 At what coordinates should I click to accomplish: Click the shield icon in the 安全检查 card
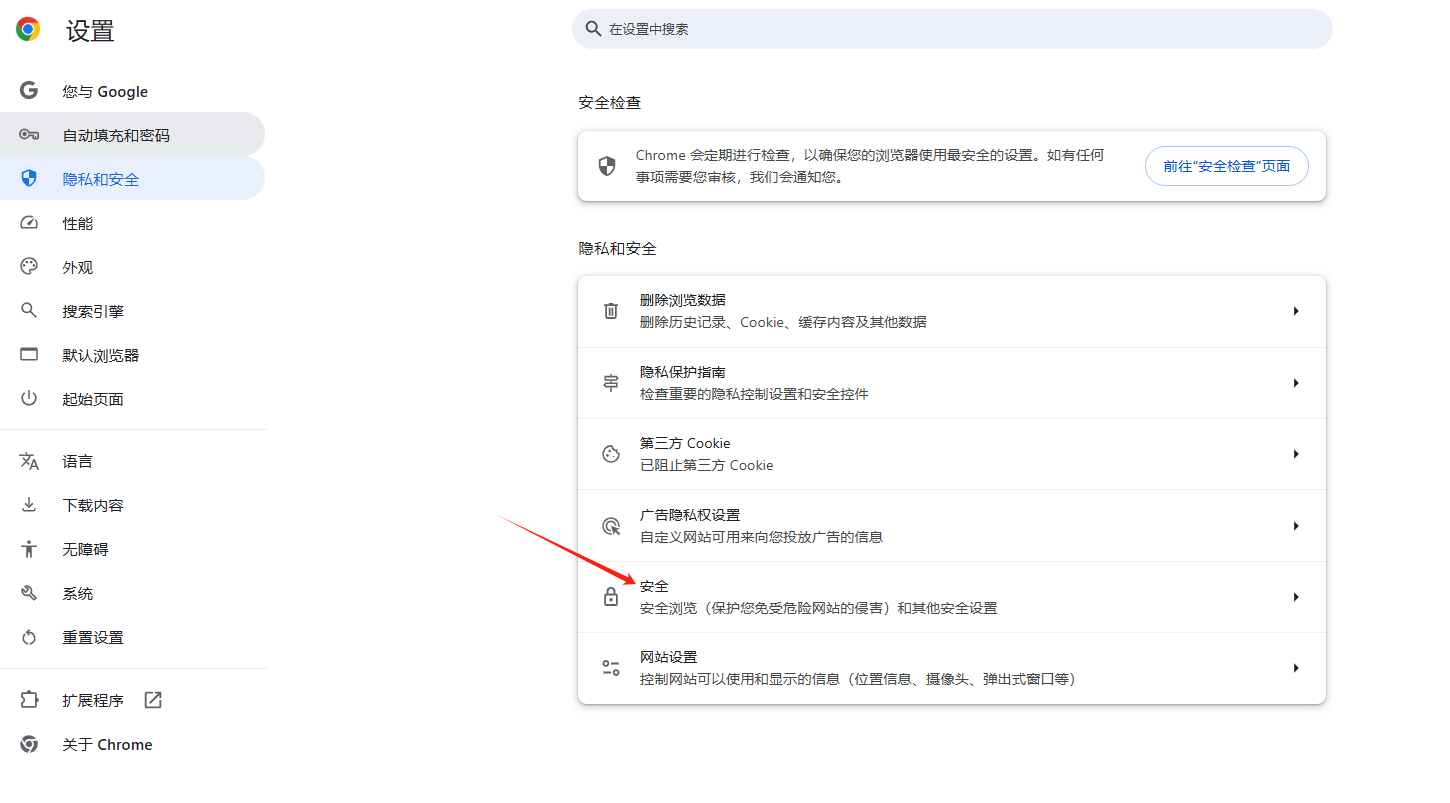(607, 166)
